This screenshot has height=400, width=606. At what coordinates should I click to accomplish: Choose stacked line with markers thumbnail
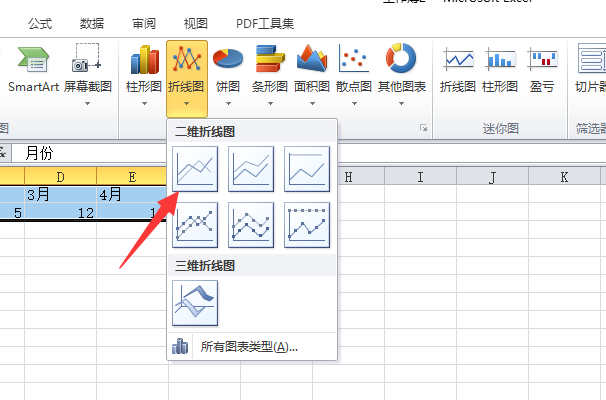point(251,225)
